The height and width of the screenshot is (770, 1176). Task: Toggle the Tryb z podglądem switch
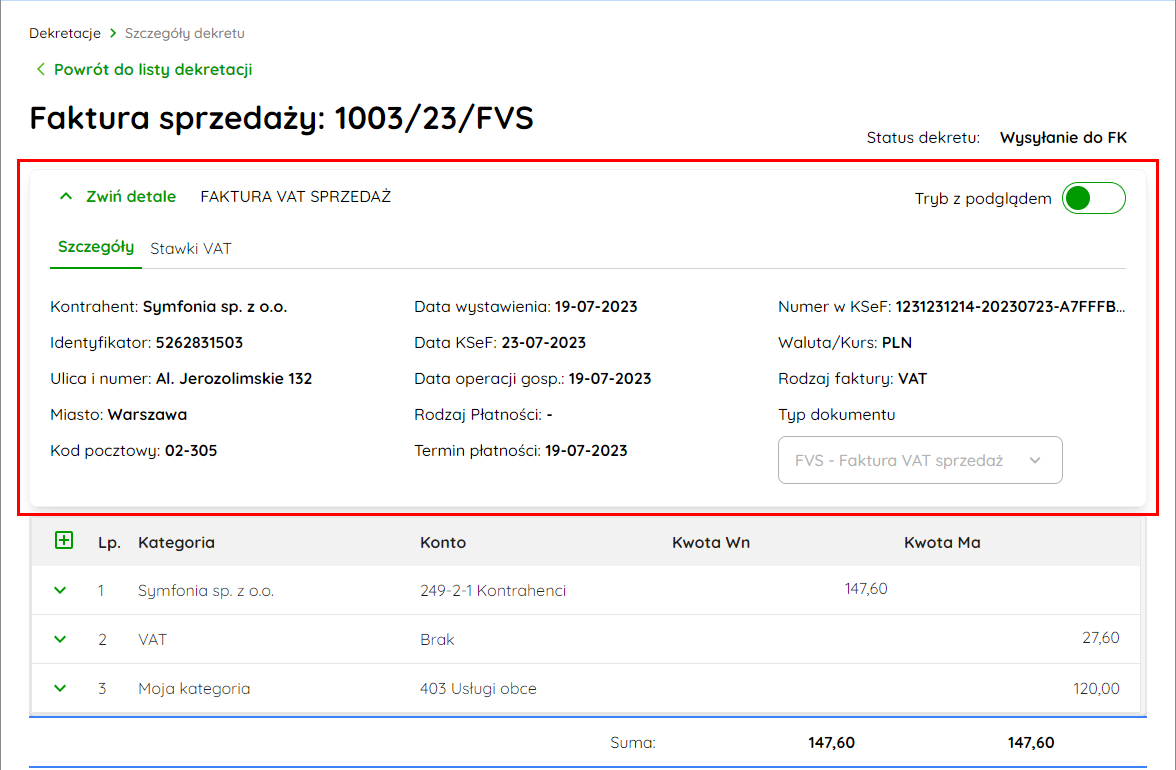(x=1094, y=199)
